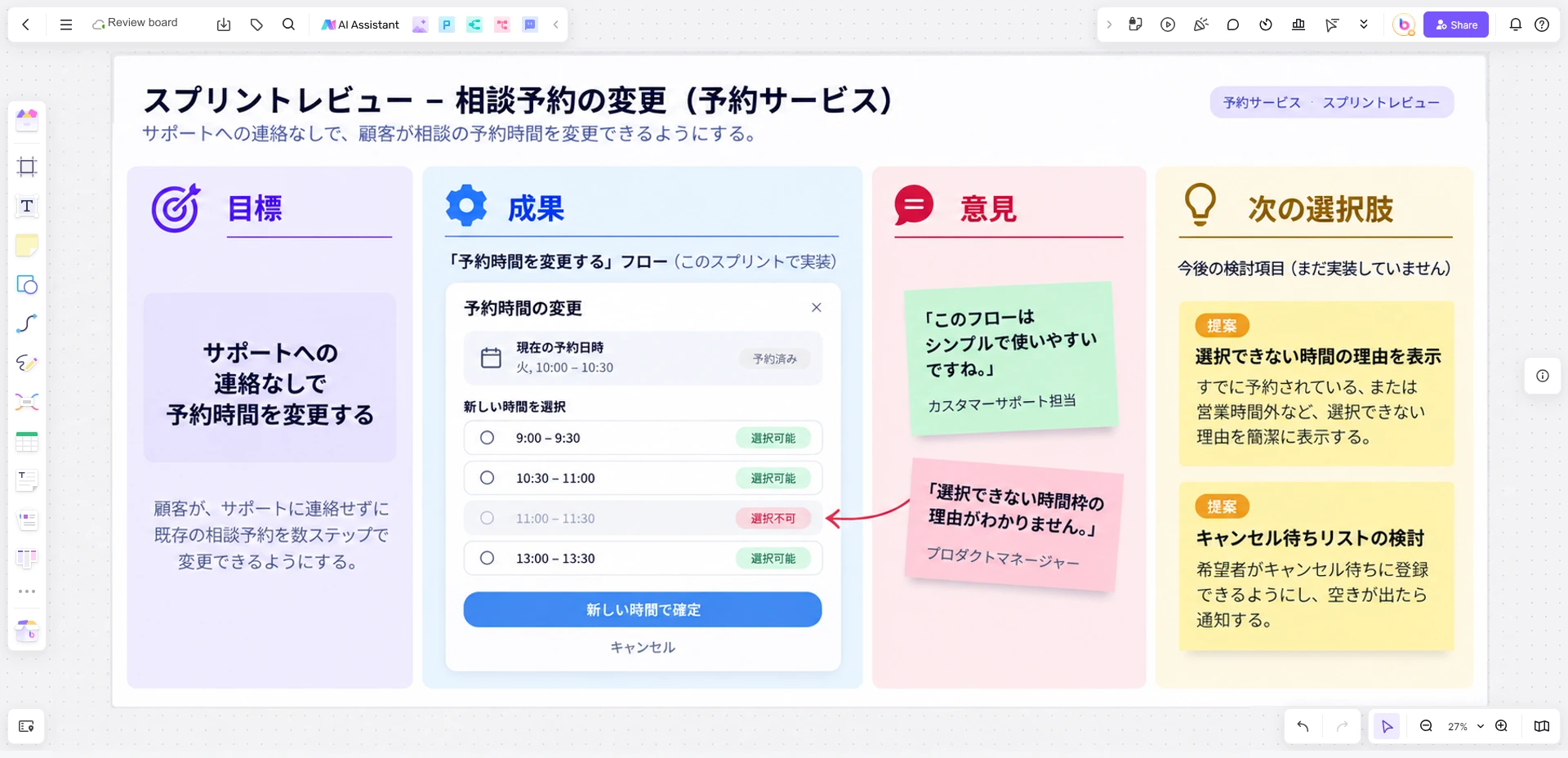The image size is (1568, 758).
Task: Open the notifications bell
Action: click(1516, 25)
